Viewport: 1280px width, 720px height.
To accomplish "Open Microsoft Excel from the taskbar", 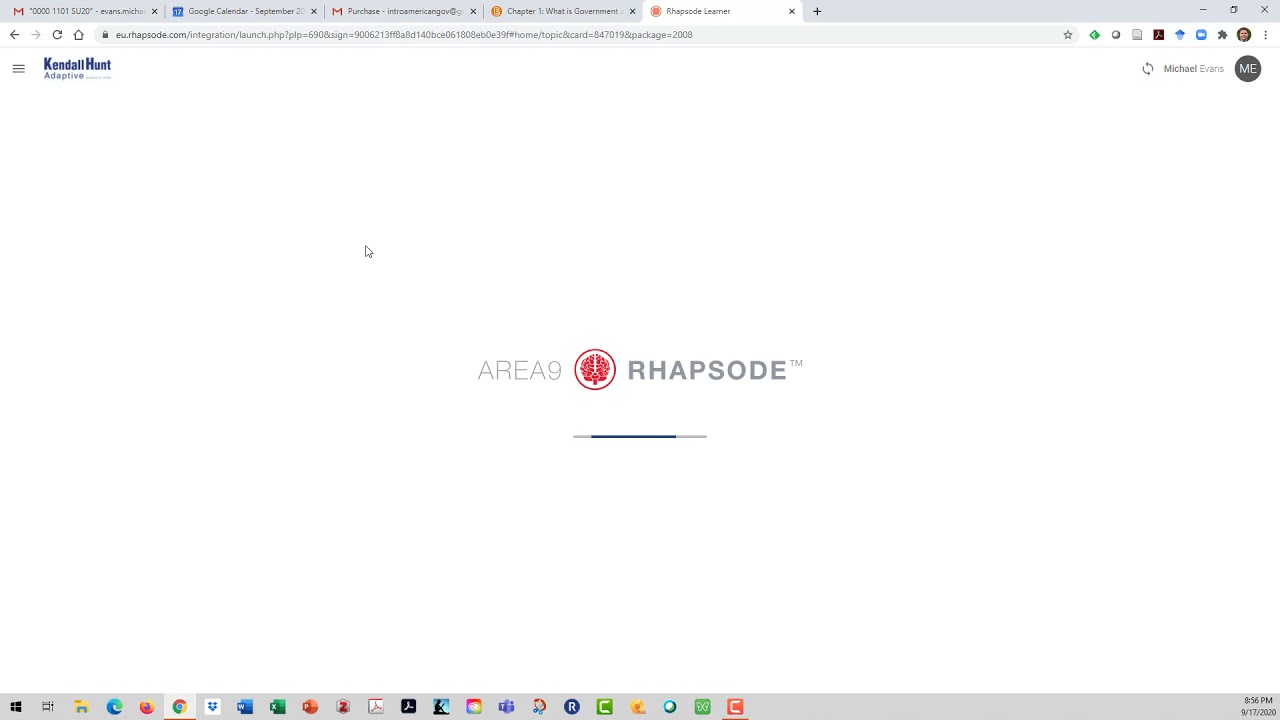I will click(x=277, y=707).
